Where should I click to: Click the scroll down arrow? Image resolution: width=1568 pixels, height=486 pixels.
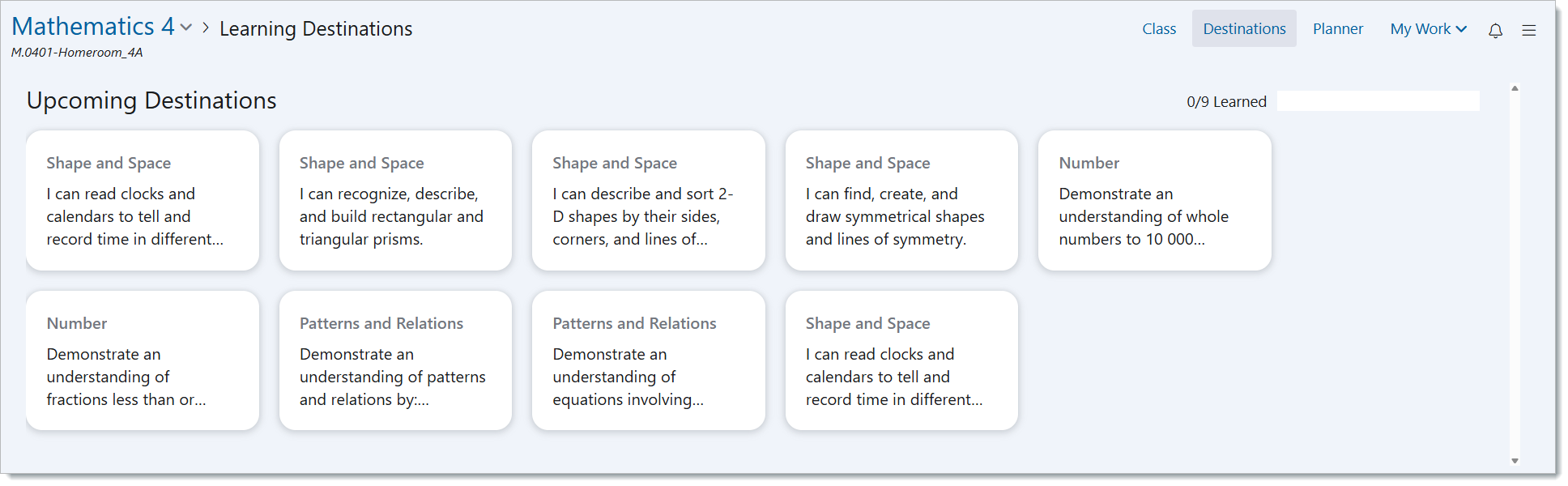[1515, 461]
